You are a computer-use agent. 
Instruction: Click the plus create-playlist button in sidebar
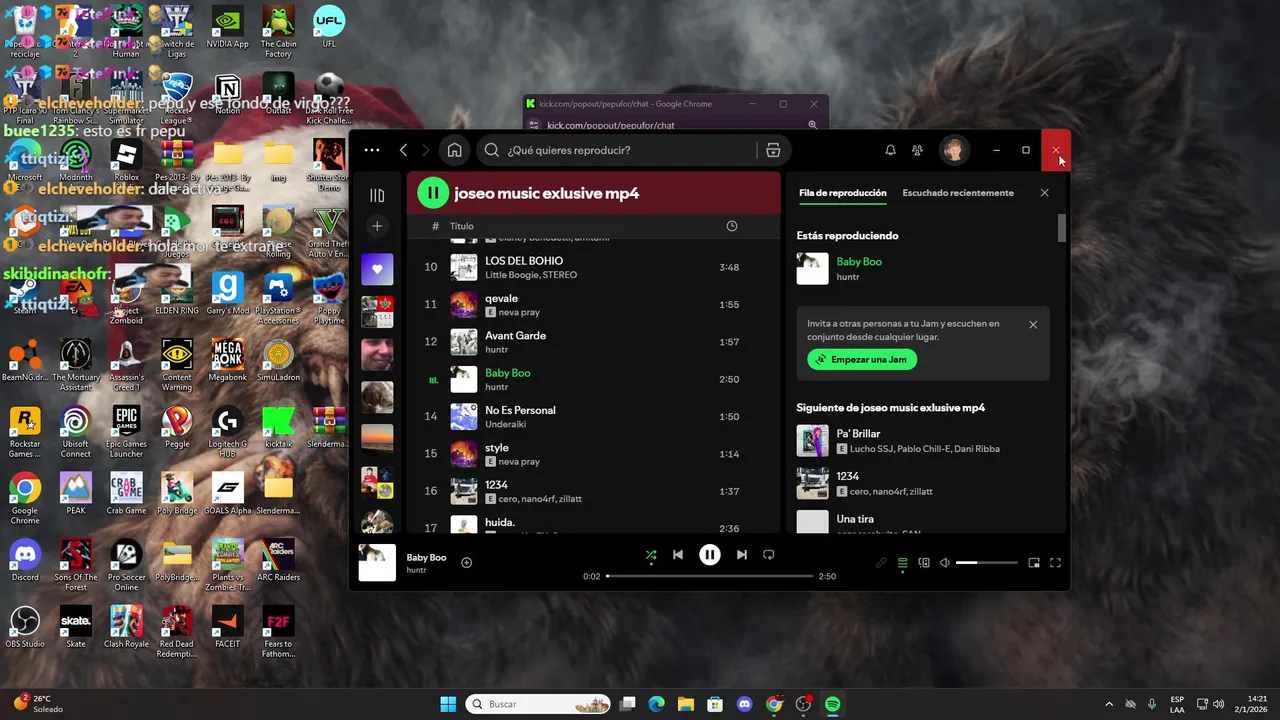coord(377,226)
